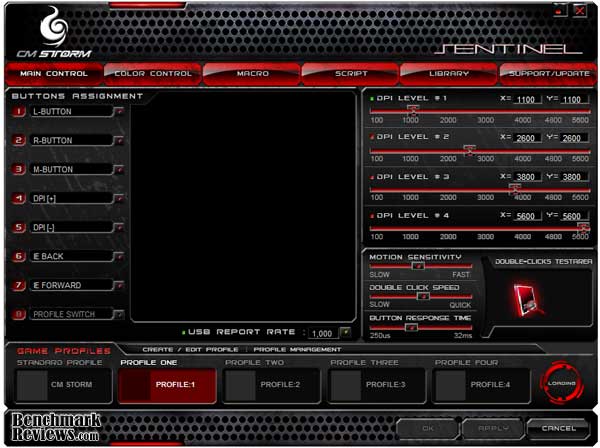
Task: Select the PROFILE:1 game profile
Action: click(x=168, y=385)
